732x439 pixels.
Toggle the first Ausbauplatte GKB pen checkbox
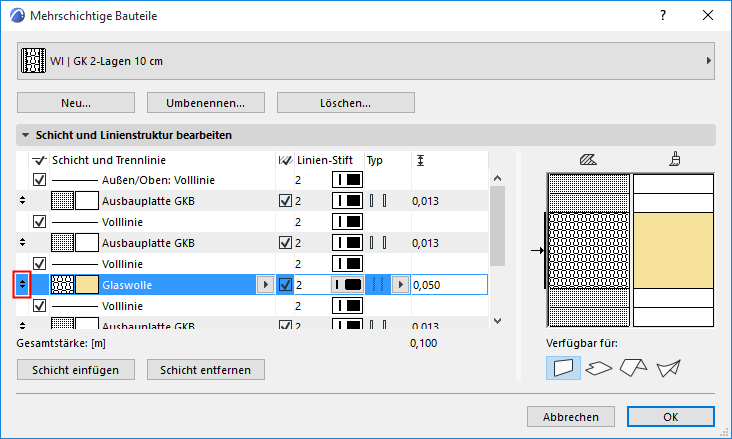pos(285,201)
